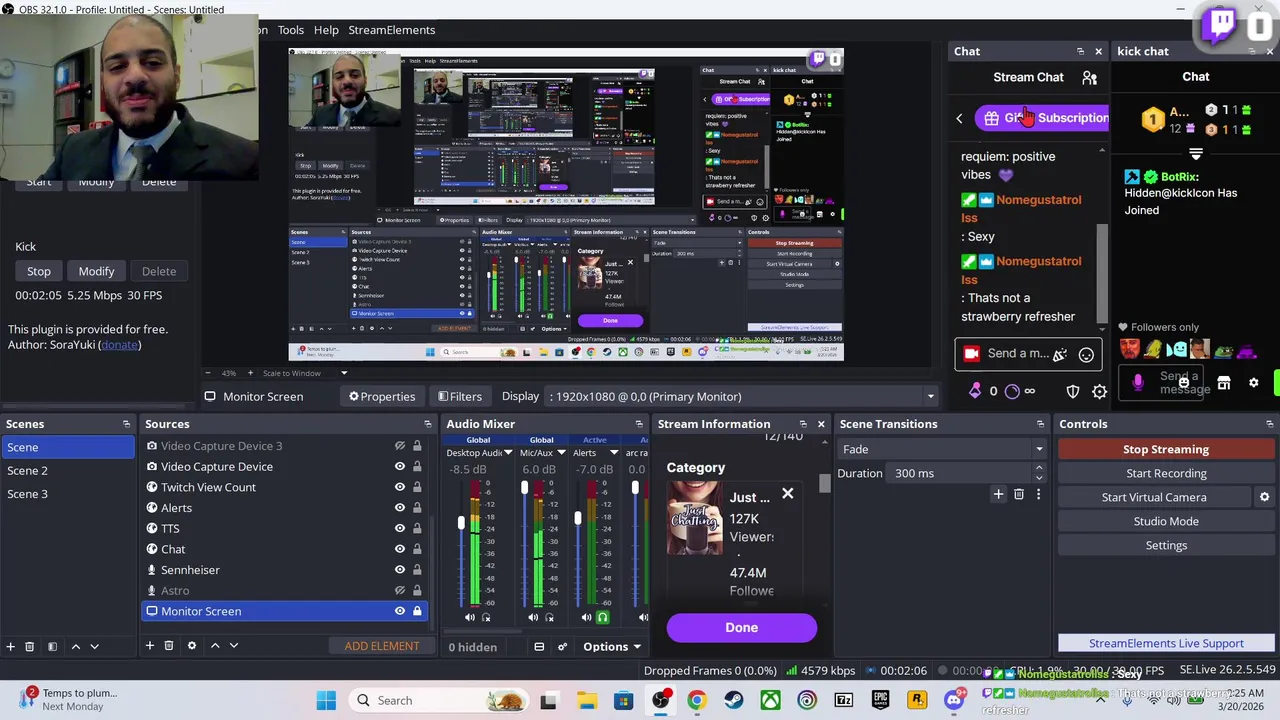
Task: Open kick chat settings gear
Action: pyautogui.click(x=1253, y=383)
